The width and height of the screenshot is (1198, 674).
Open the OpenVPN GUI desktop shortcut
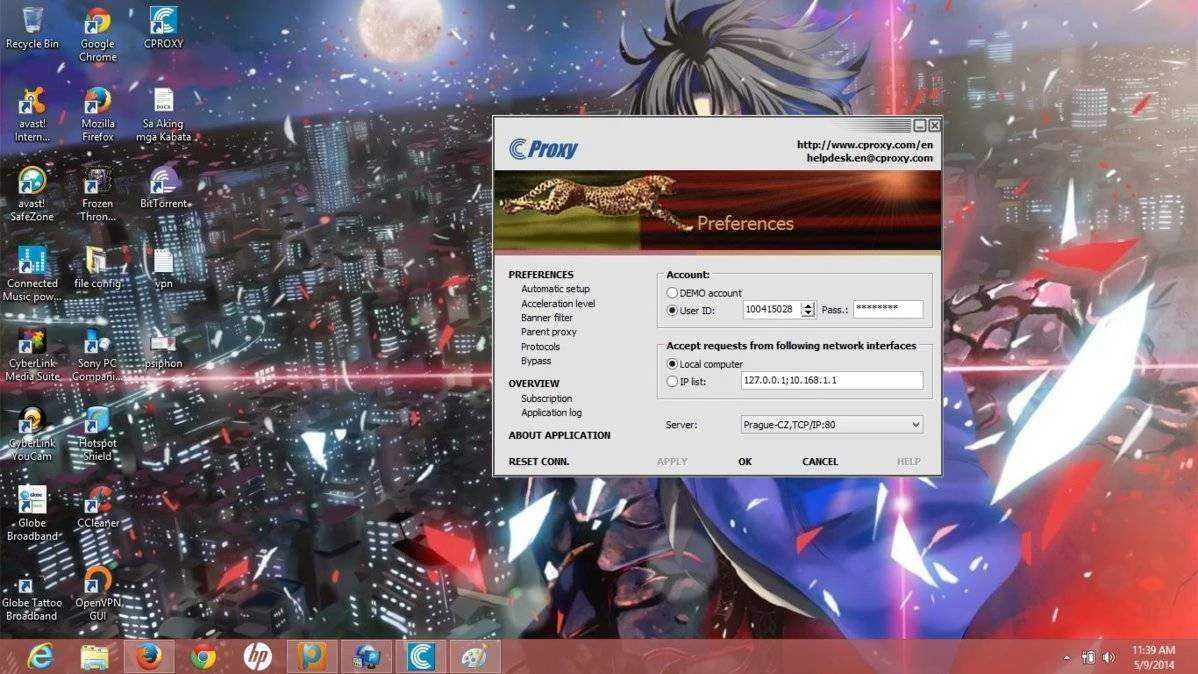(x=98, y=593)
